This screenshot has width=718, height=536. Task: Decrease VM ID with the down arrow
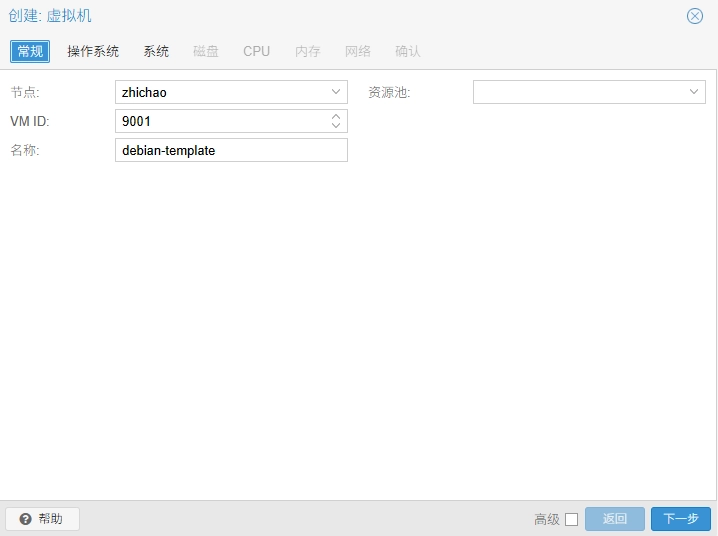click(336, 126)
